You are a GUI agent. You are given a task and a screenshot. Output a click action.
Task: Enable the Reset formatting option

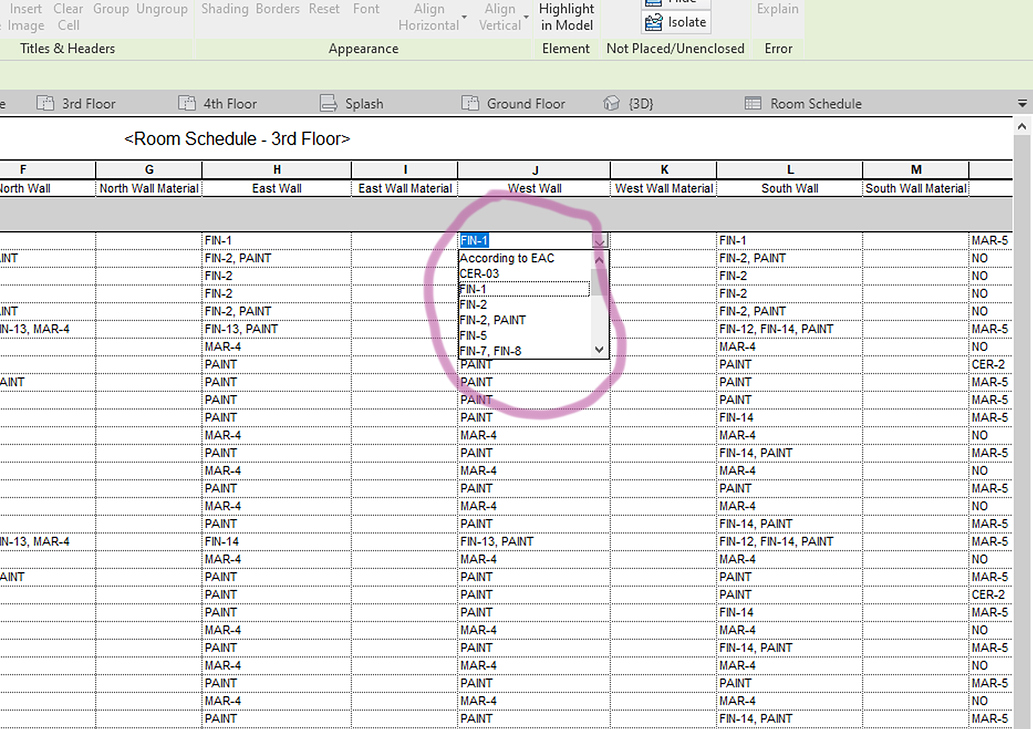[323, 9]
